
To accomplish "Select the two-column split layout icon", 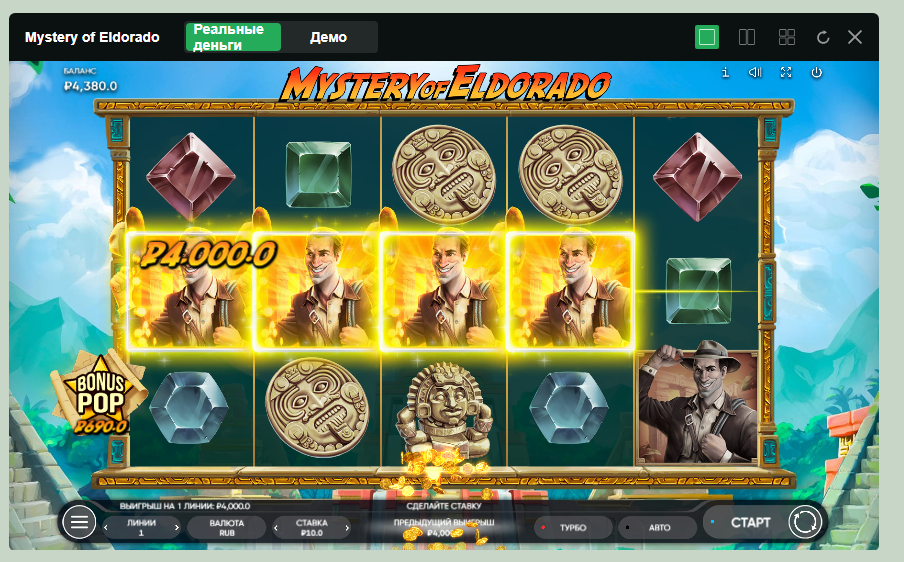I will click(747, 37).
